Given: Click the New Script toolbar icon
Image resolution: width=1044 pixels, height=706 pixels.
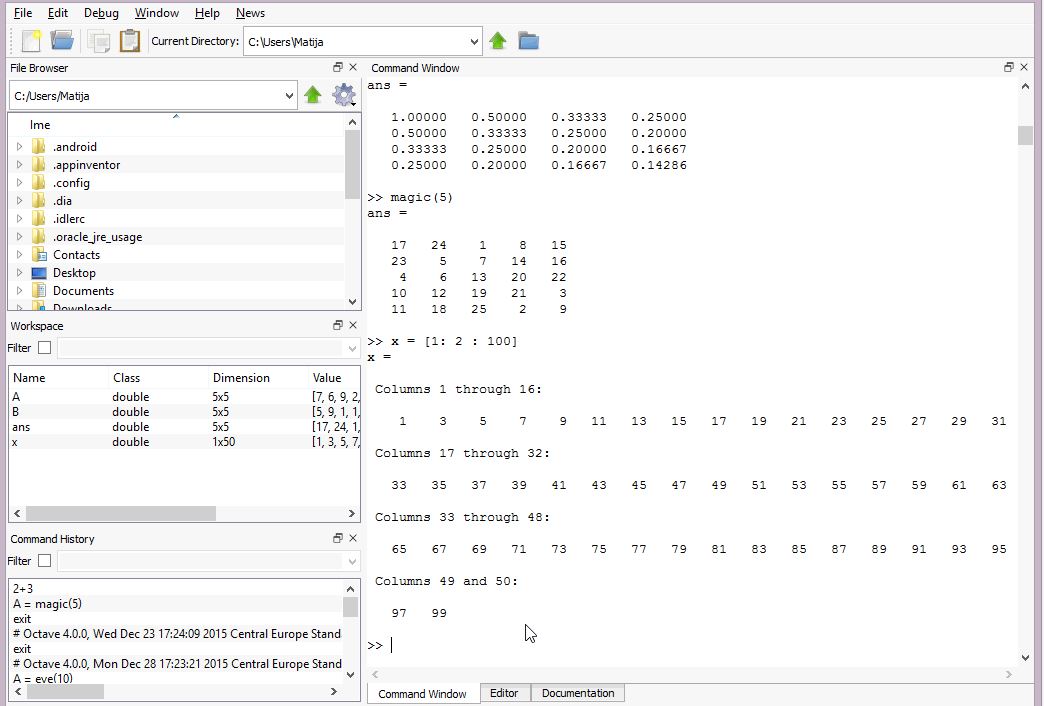Looking at the screenshot, I should [32, 41].
